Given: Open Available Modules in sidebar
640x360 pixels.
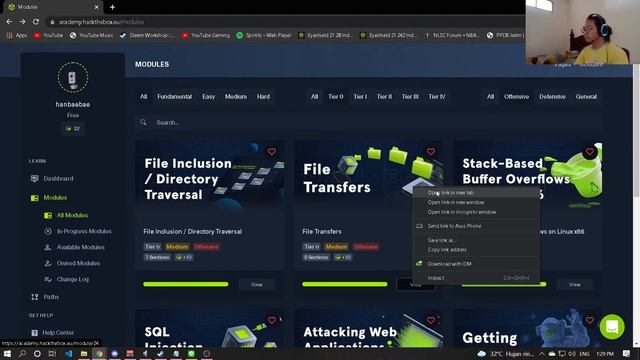Looking at the screenshot, I should point(80,247).
